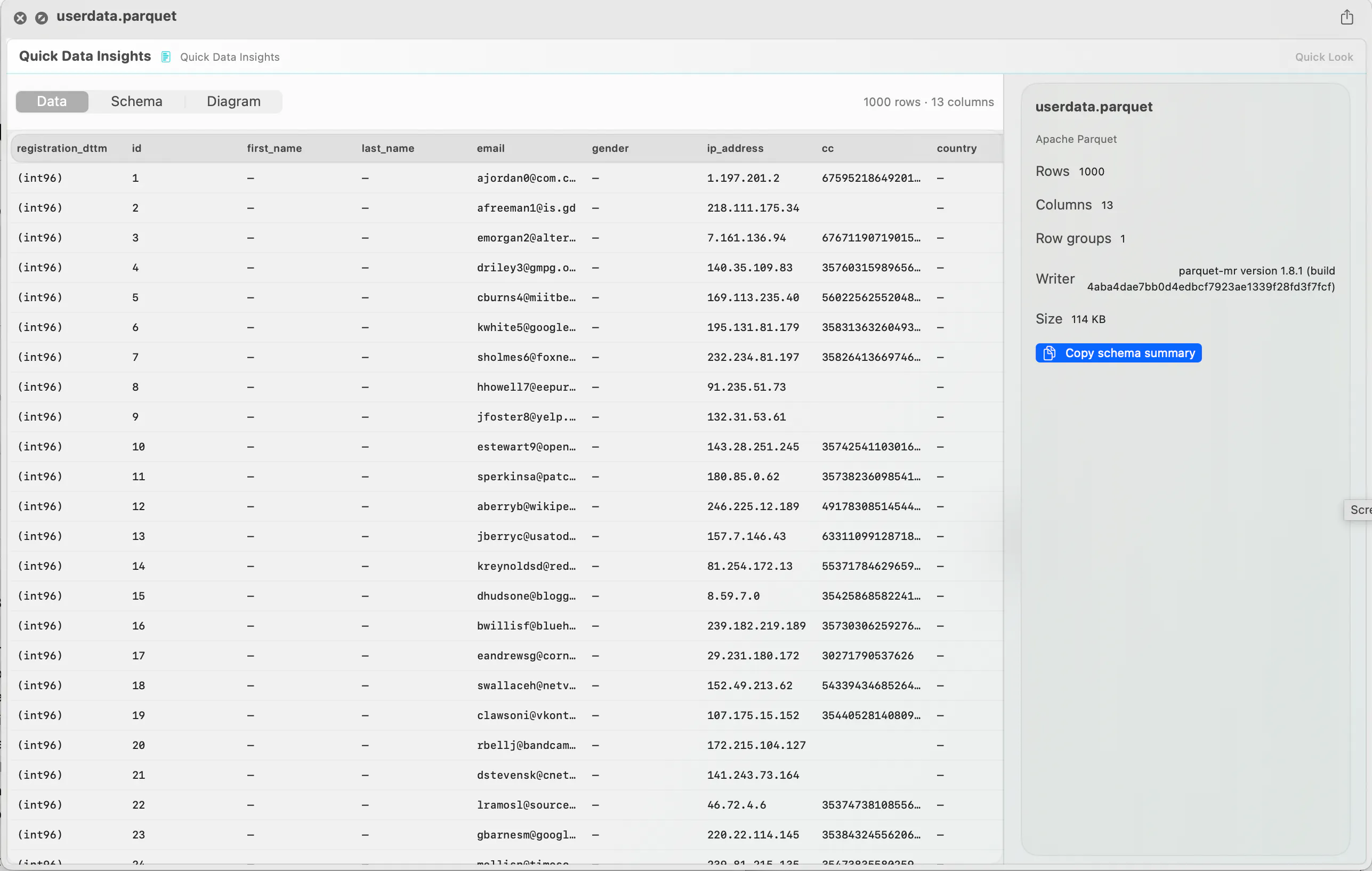
Task: Select IP address 1.197.201.2
Action: click(743, 178)
